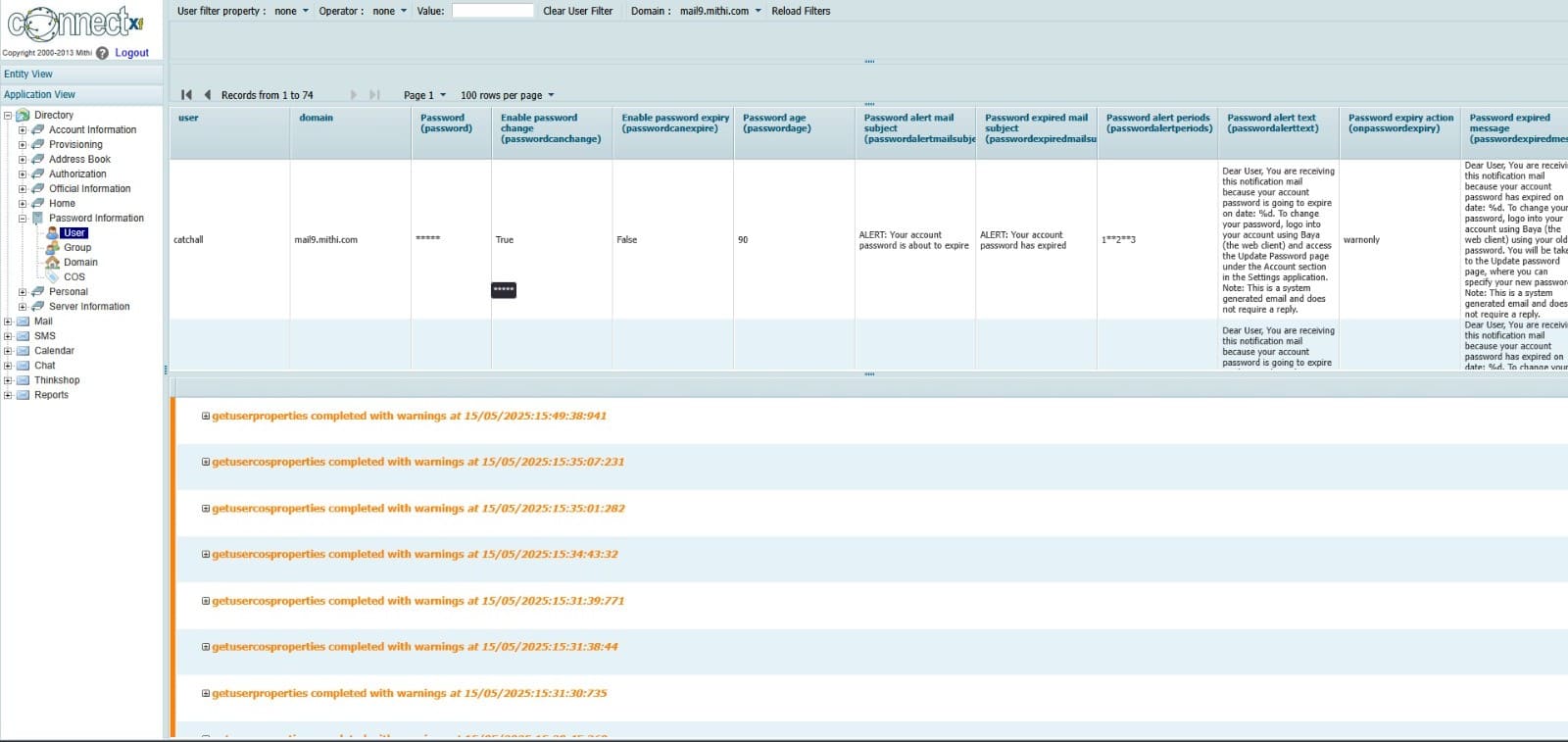Open the User filter property dropdown

pyautogui.click(x=291, y=12)
